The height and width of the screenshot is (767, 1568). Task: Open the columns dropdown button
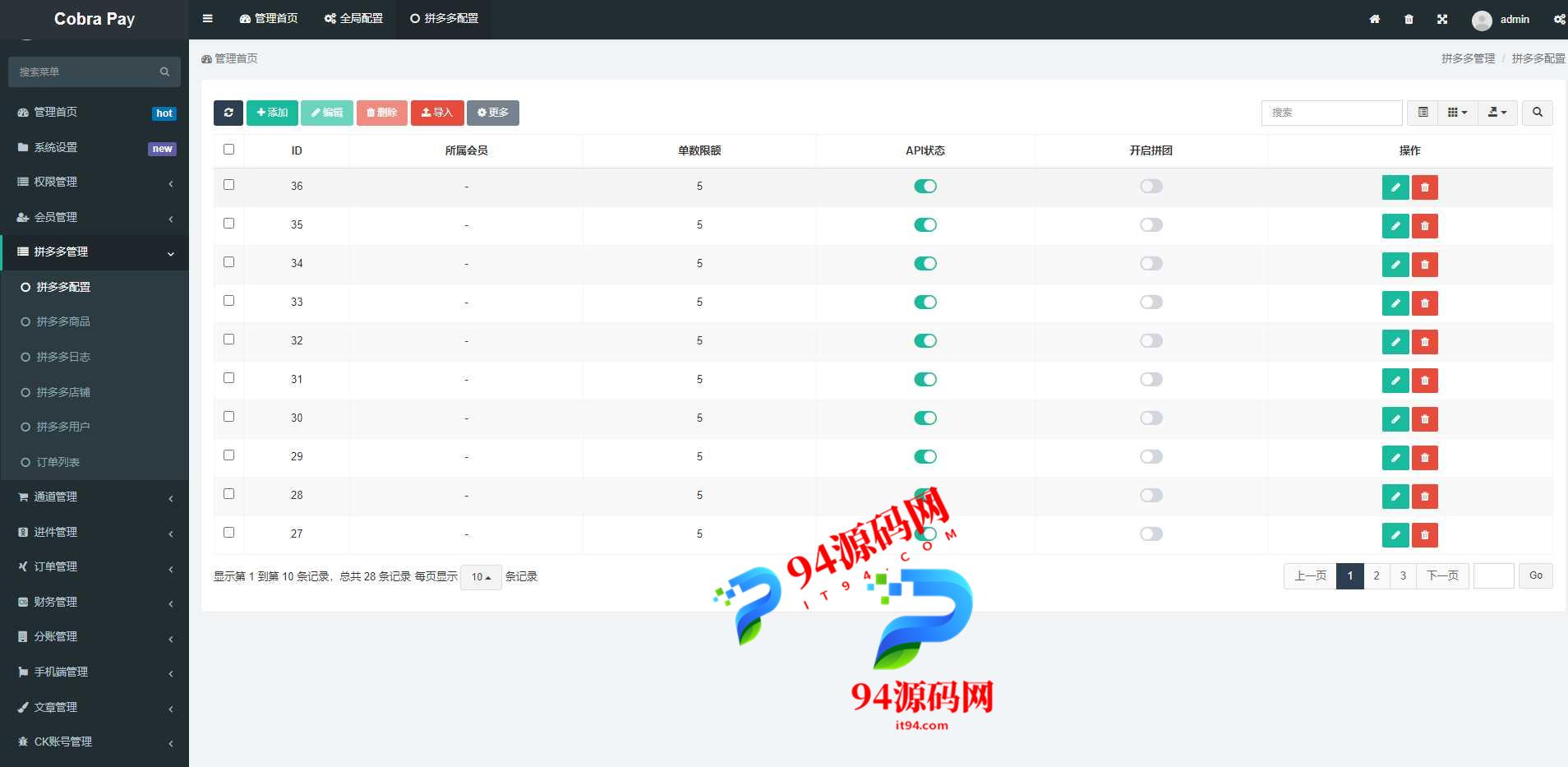pyautogui.click(x=1457, y=113)
